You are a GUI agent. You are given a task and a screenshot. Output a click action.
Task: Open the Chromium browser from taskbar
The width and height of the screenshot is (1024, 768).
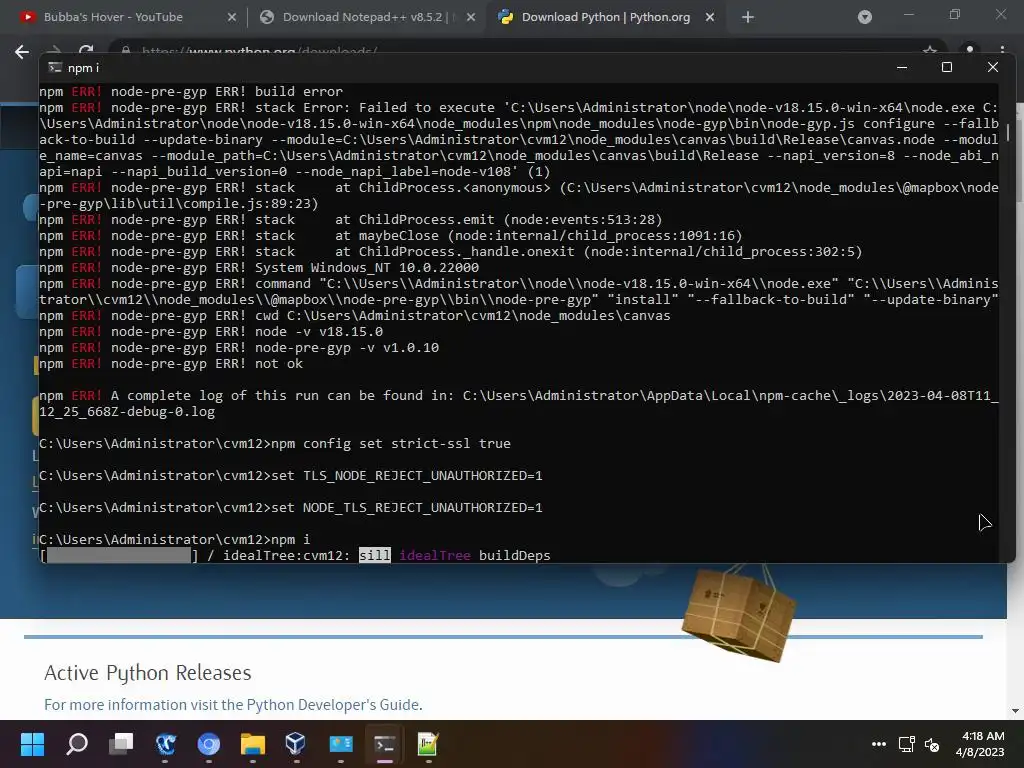(209, 744)
